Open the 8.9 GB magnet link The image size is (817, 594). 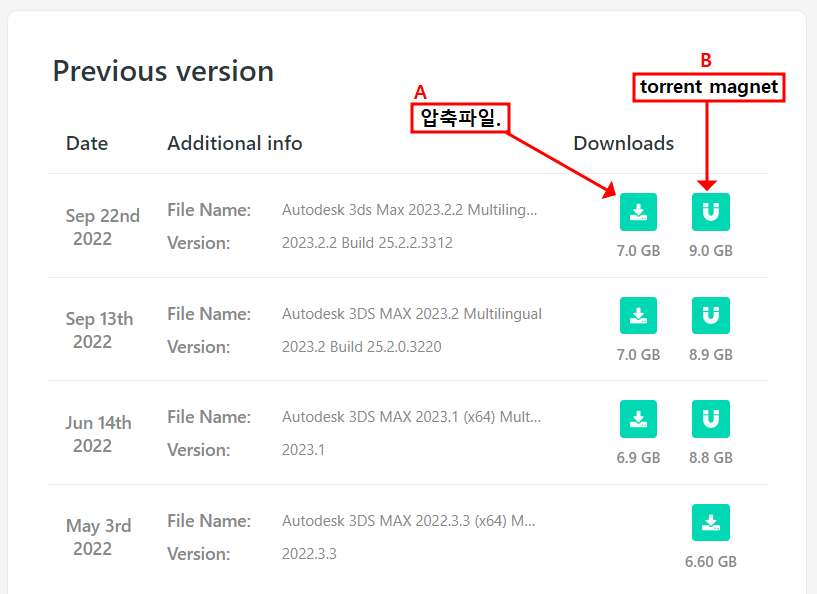point(711,315)
